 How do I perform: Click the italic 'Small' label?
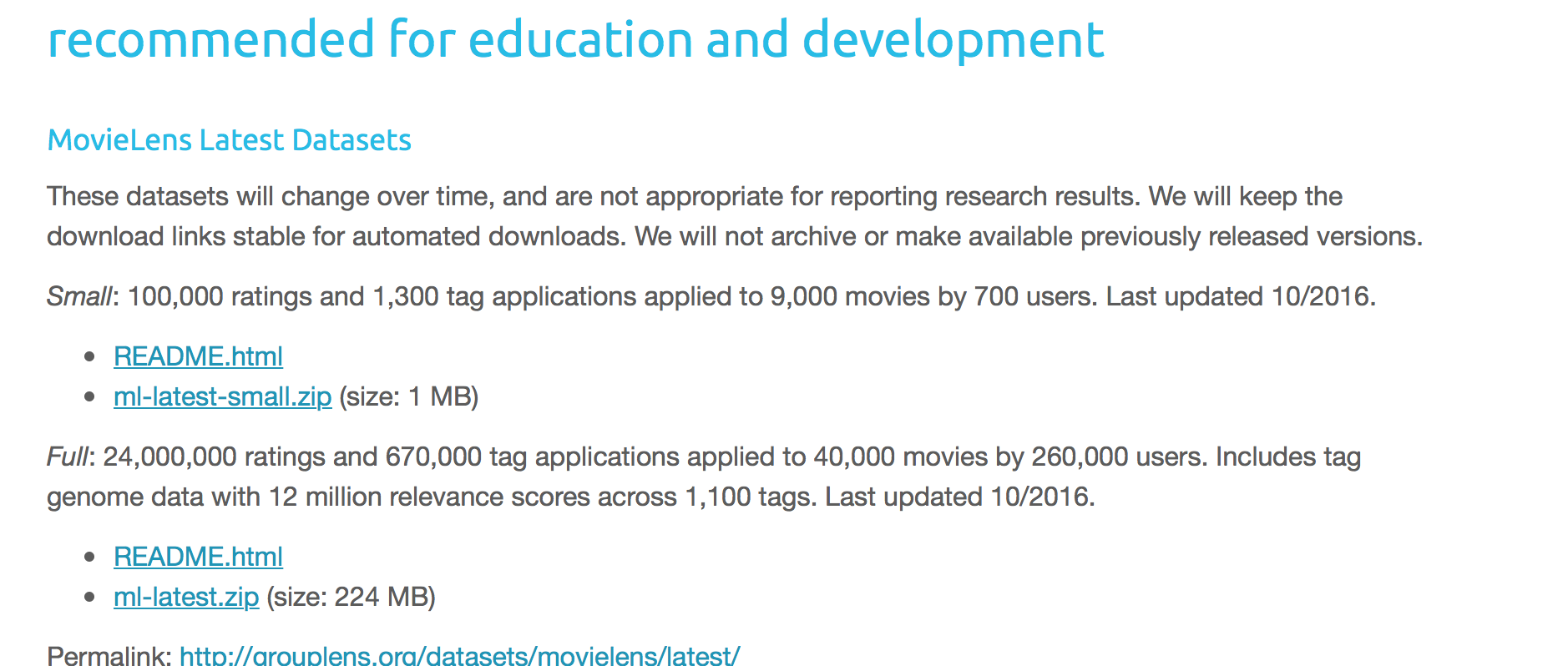78,296
